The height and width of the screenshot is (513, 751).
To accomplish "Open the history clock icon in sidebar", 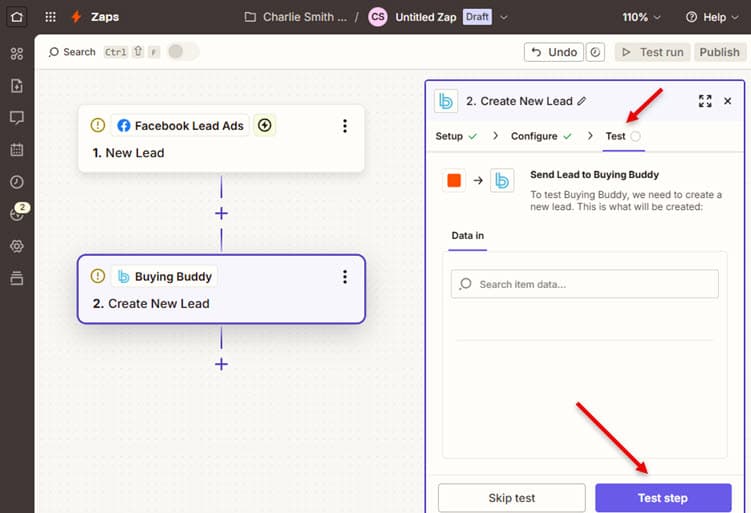I will 17,182.
